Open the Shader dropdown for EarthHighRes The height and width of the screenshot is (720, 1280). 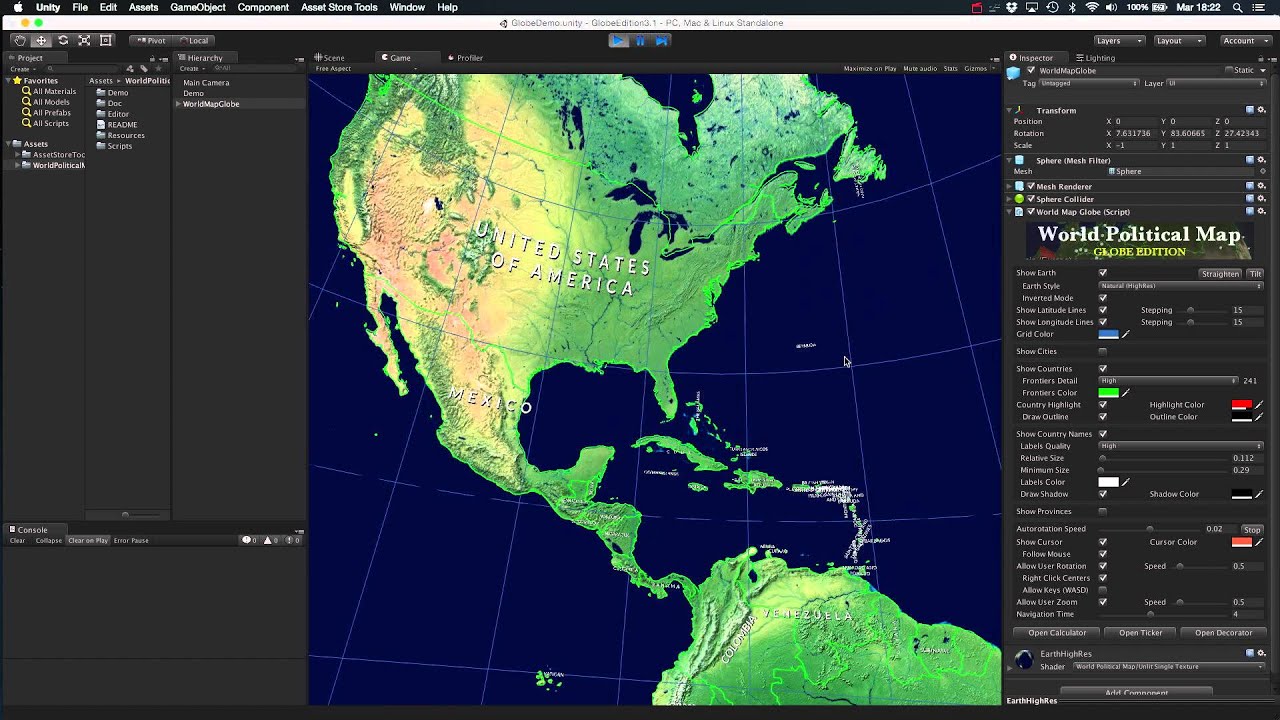1169,666
